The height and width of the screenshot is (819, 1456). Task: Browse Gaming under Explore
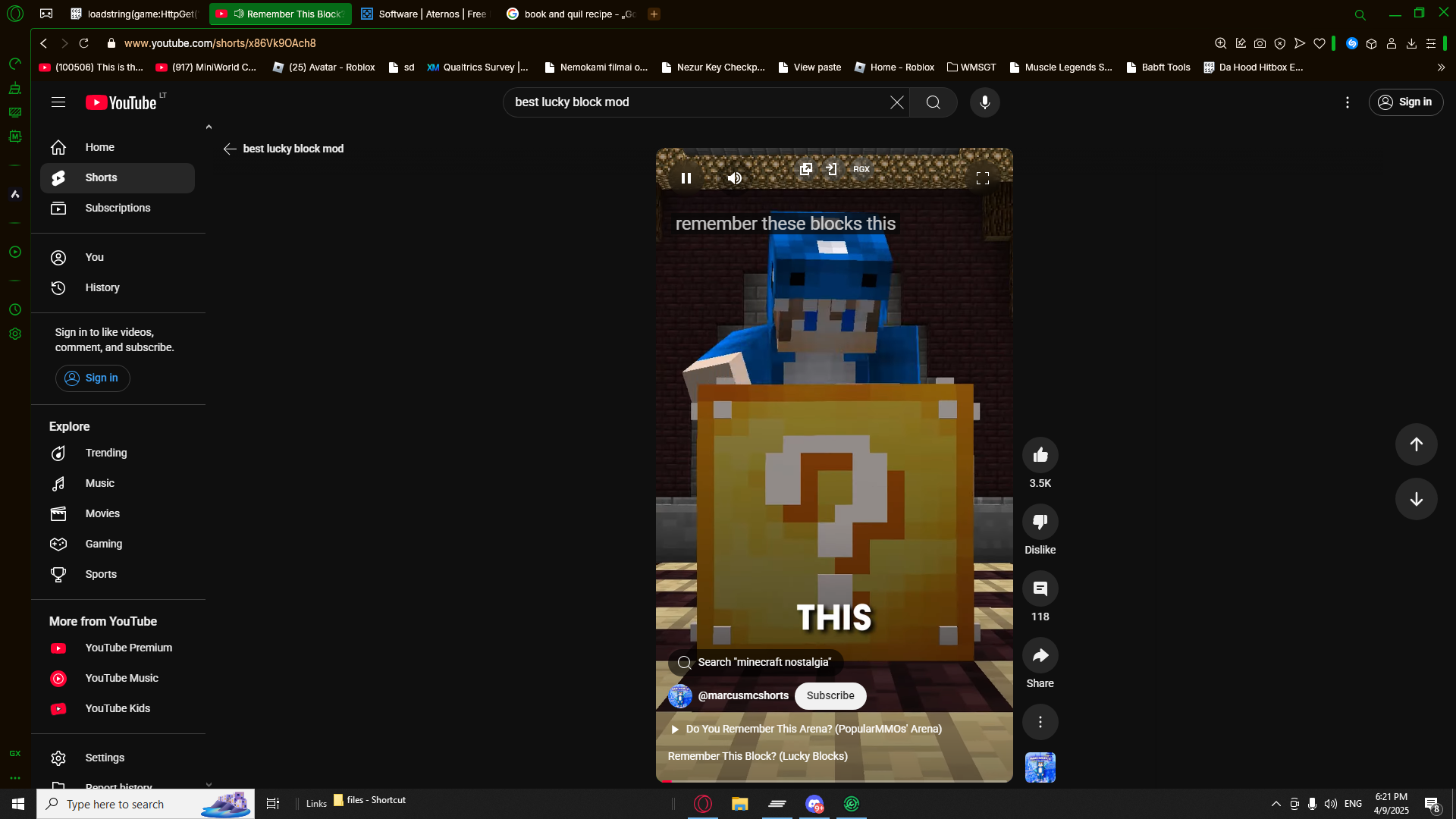click(x=118, y=544)
